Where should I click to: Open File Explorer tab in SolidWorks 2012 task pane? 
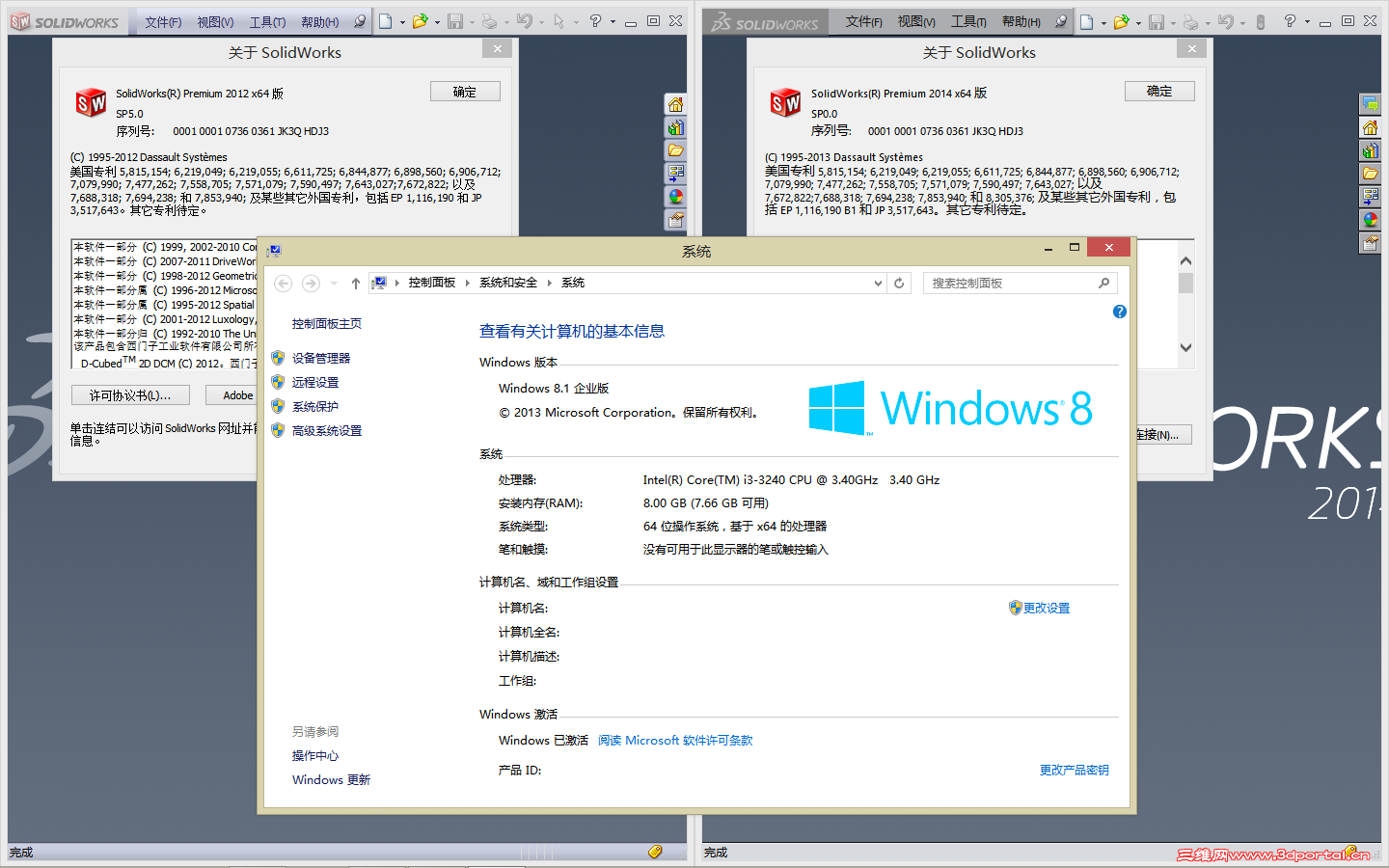pyautogui.click(x=676, y=150)
